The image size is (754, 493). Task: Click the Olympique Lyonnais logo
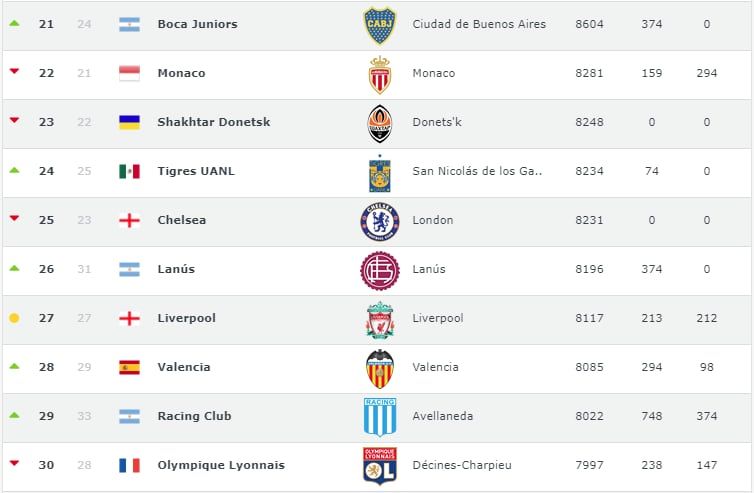tap(379, 466)
